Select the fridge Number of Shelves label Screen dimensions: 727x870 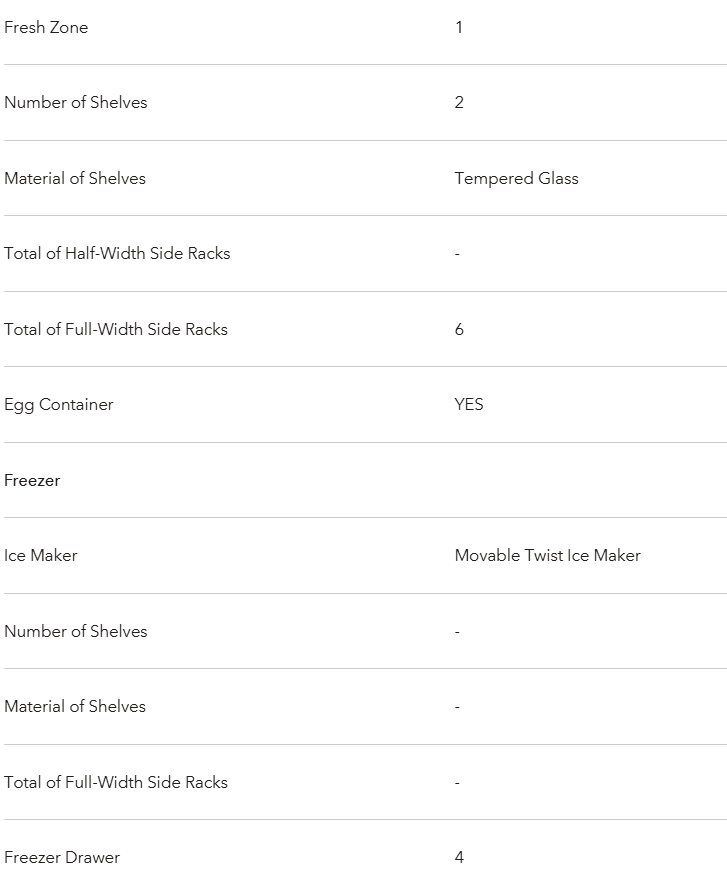tap(75, 102)
